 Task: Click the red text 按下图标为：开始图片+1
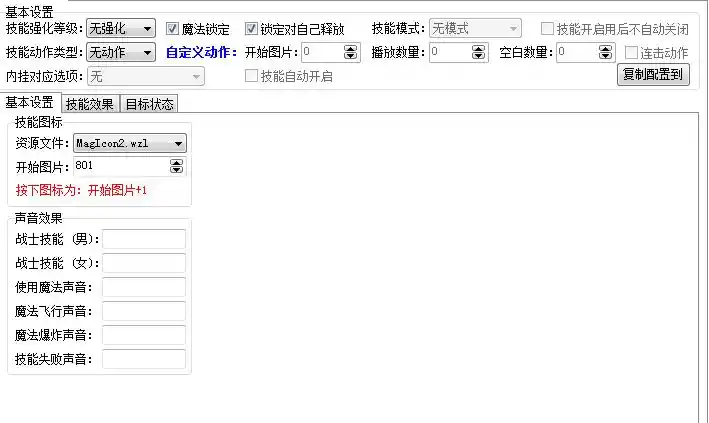tap(81, 190)
